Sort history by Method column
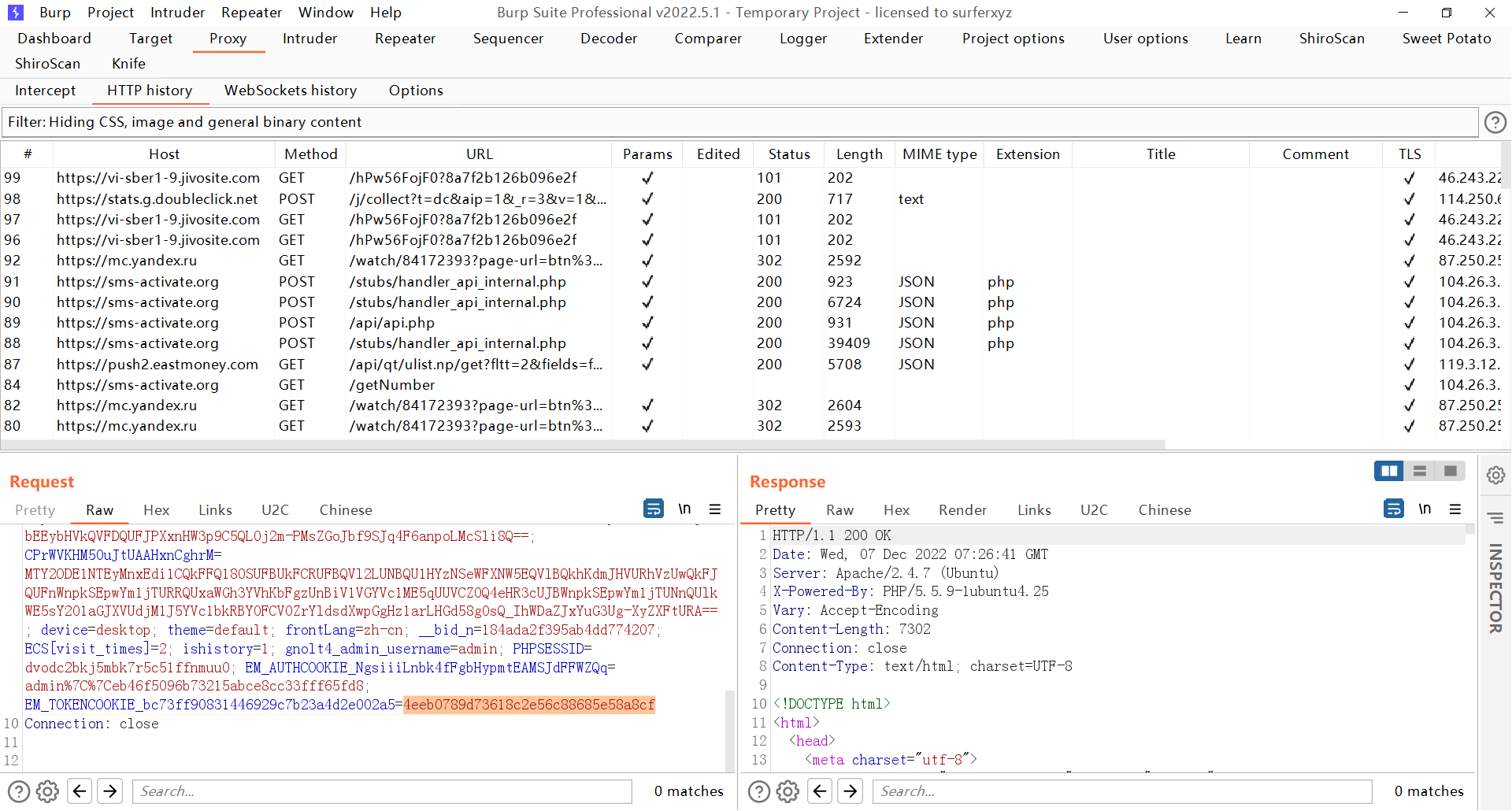The width and height of the screenshot is (1512, 811). [x=310, y=154]
